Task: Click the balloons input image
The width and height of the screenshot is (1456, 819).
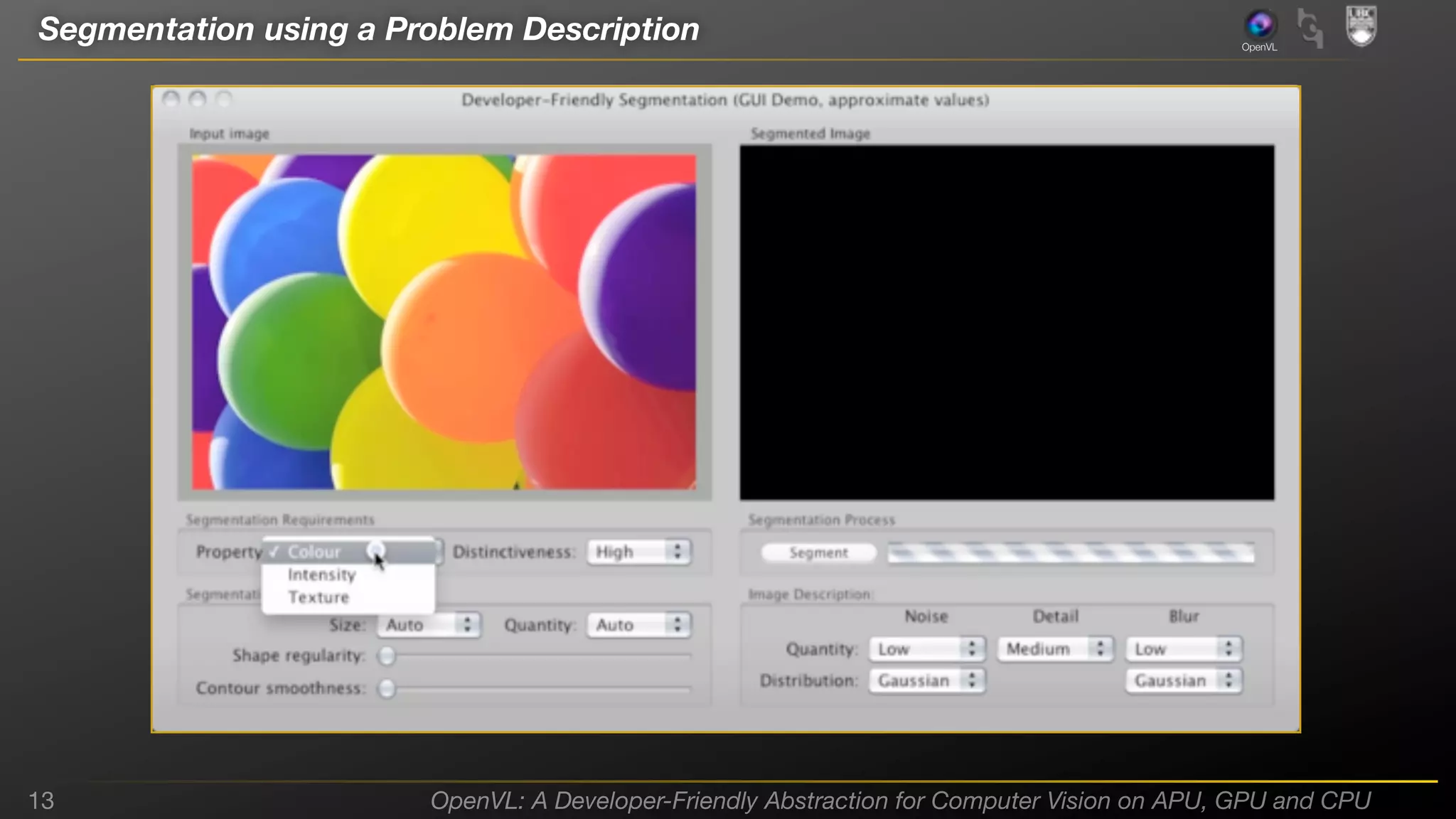Action: [444, 321]
